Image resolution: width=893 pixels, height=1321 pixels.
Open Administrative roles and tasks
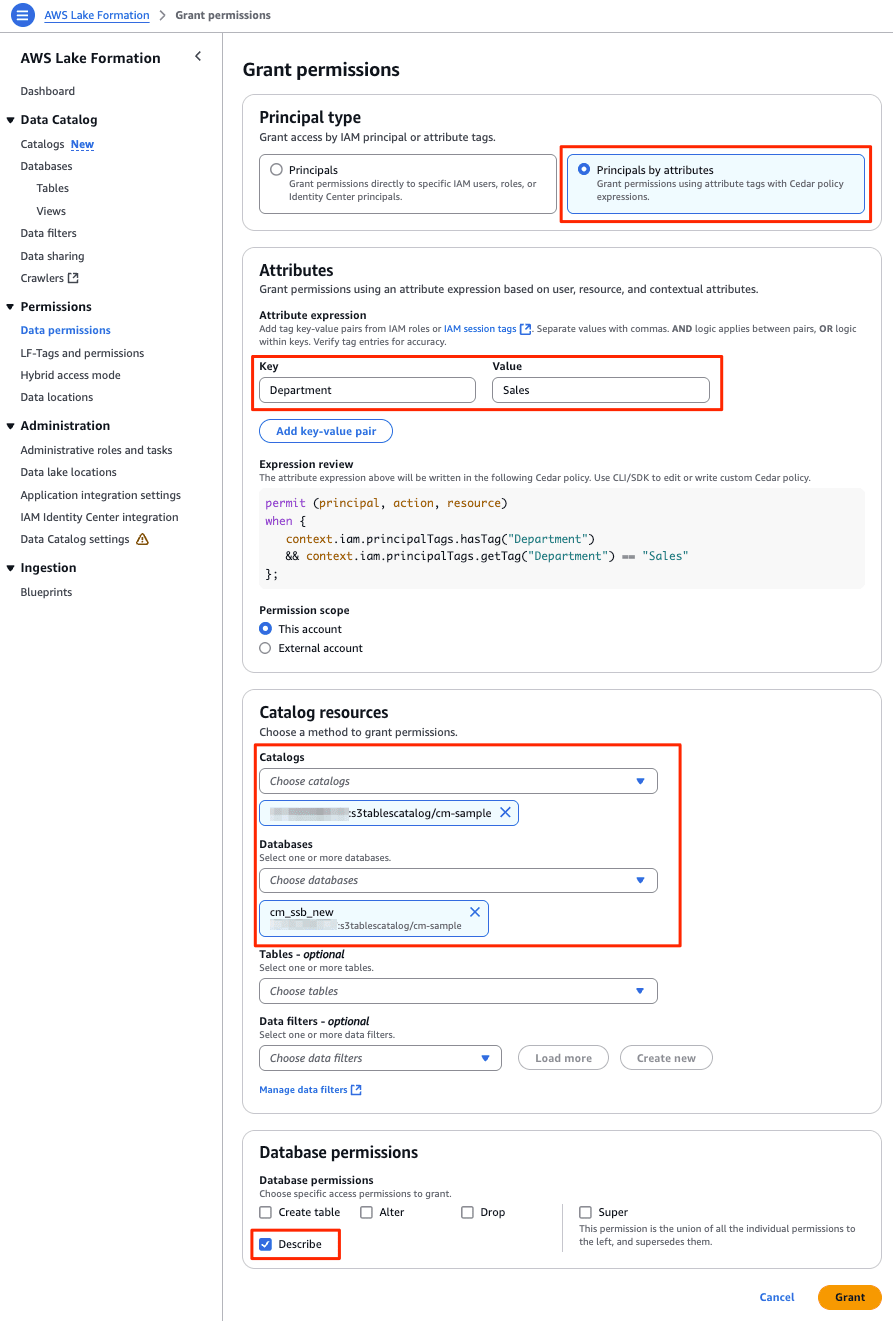pyautogui.click(x=96, y=450)
